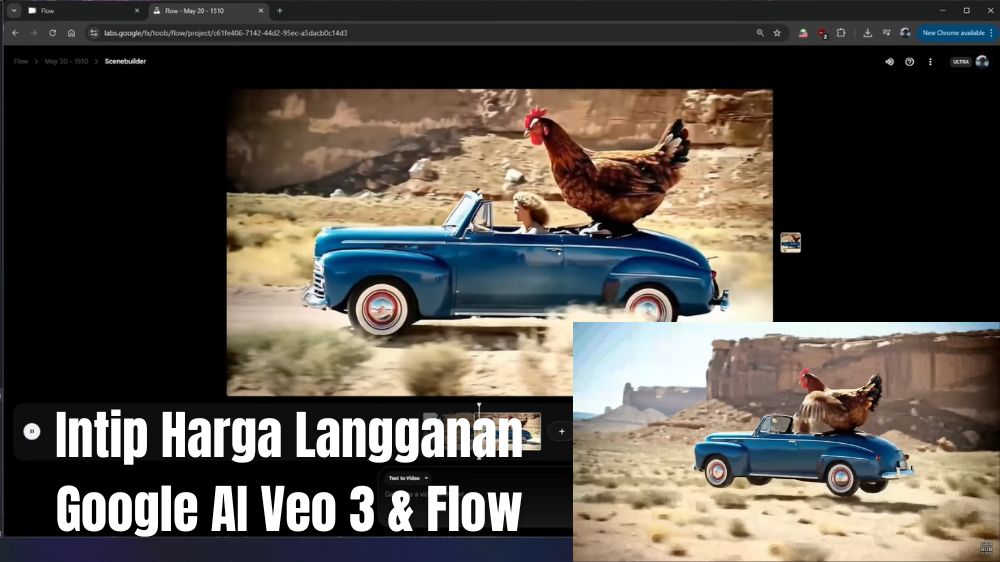The height and width of the screenshot is (562, 1000).
Task: Pause the scene playback
Action: coord(32,431)
